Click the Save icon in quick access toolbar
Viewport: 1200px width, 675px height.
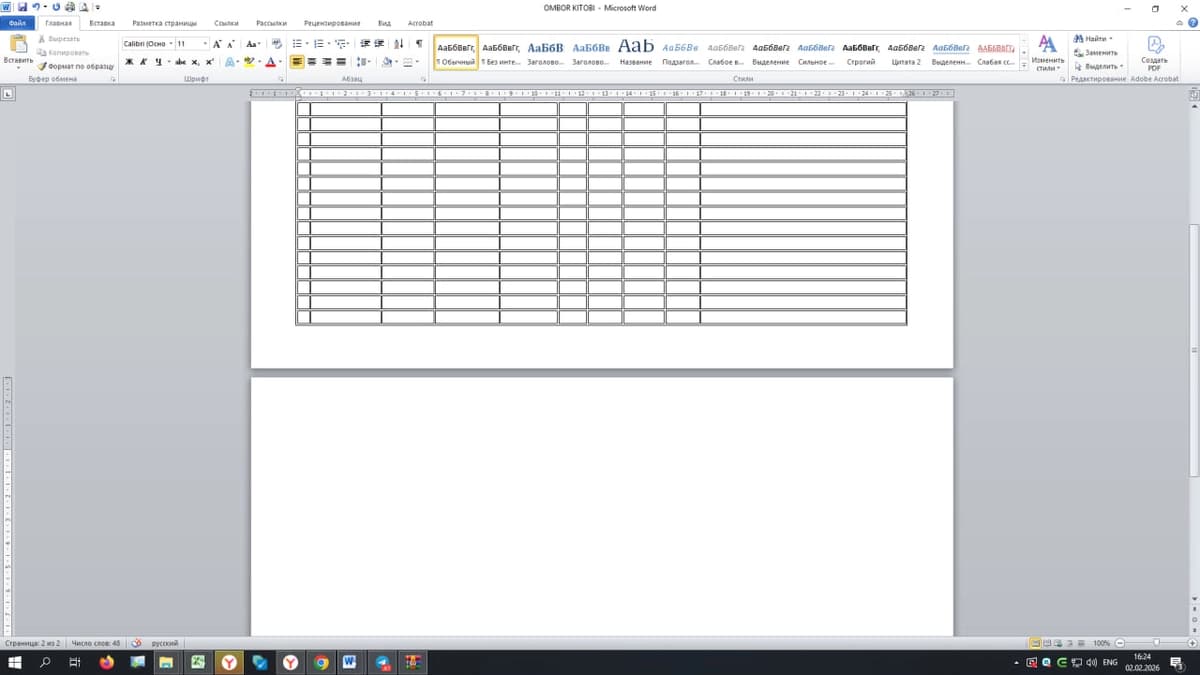[22, 7]
